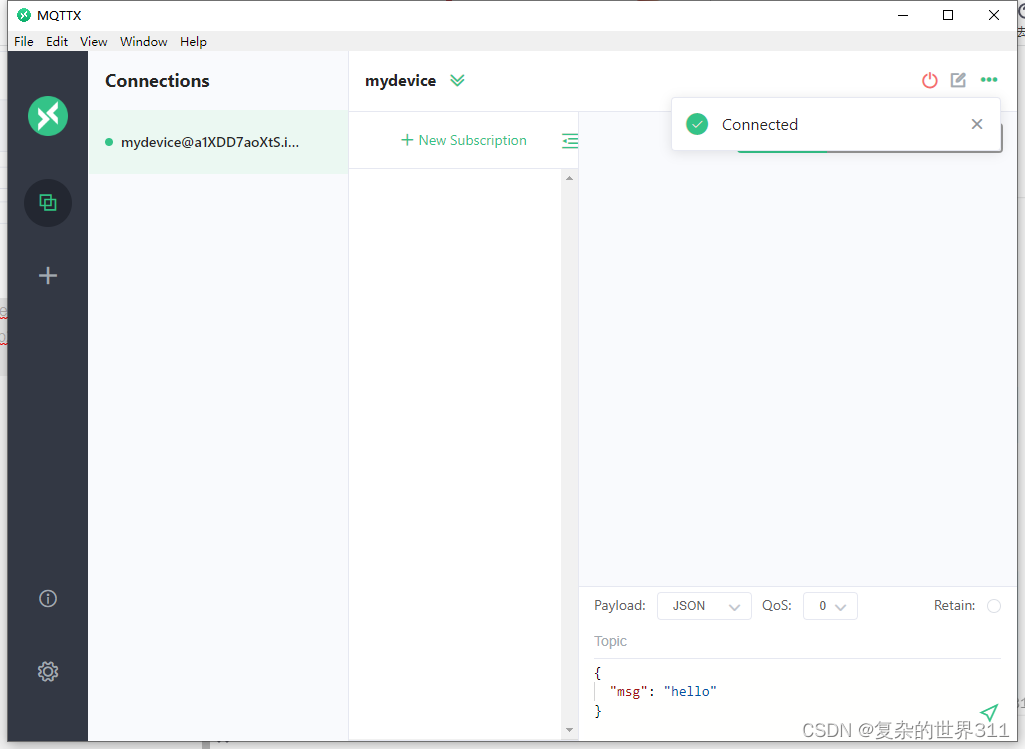
Task: Dismiss the Connected notification
Action: point(977,124)
